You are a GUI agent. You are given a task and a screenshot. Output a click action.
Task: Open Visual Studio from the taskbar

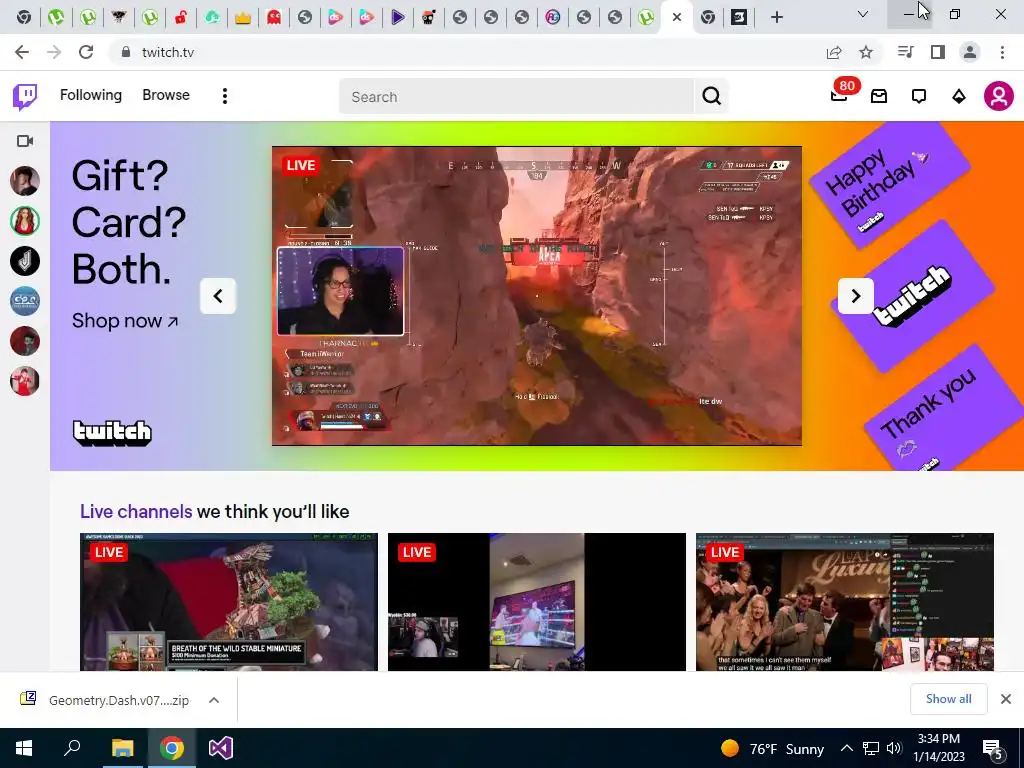coord(221,748)
